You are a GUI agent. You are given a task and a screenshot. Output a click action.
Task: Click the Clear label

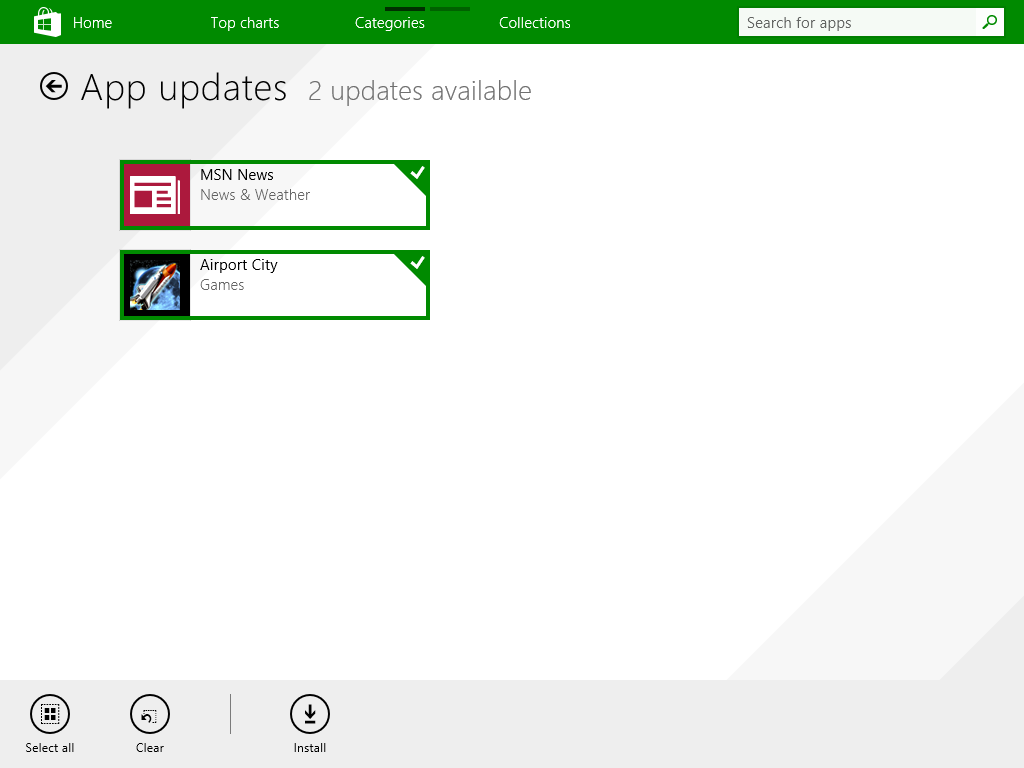pos(150,748)
